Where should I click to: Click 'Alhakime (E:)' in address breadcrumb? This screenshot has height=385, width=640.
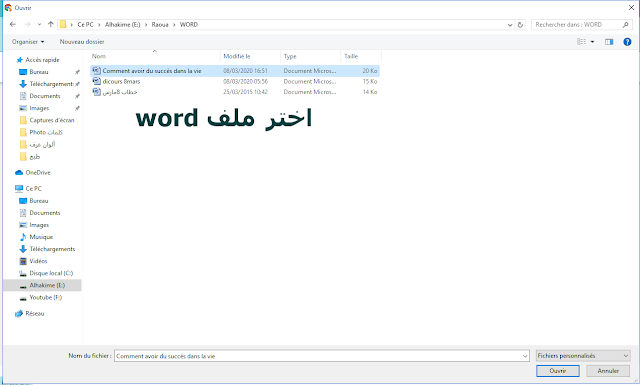click(122, 25)
